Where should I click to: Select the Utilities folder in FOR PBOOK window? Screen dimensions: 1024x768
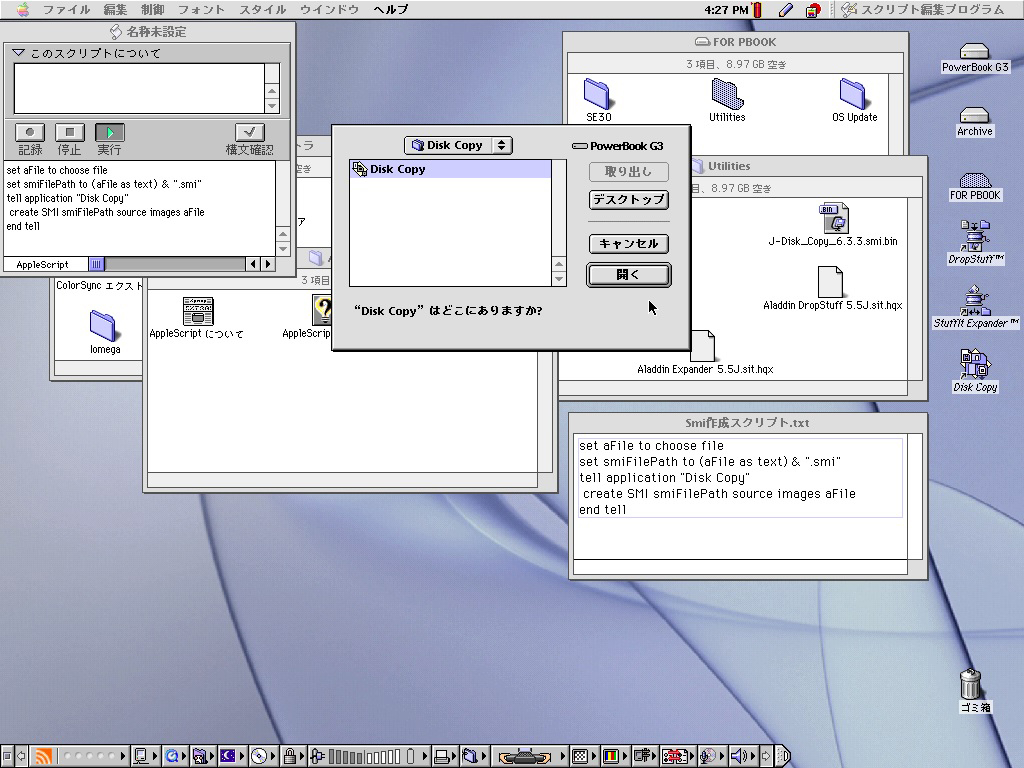pos(727,95)
